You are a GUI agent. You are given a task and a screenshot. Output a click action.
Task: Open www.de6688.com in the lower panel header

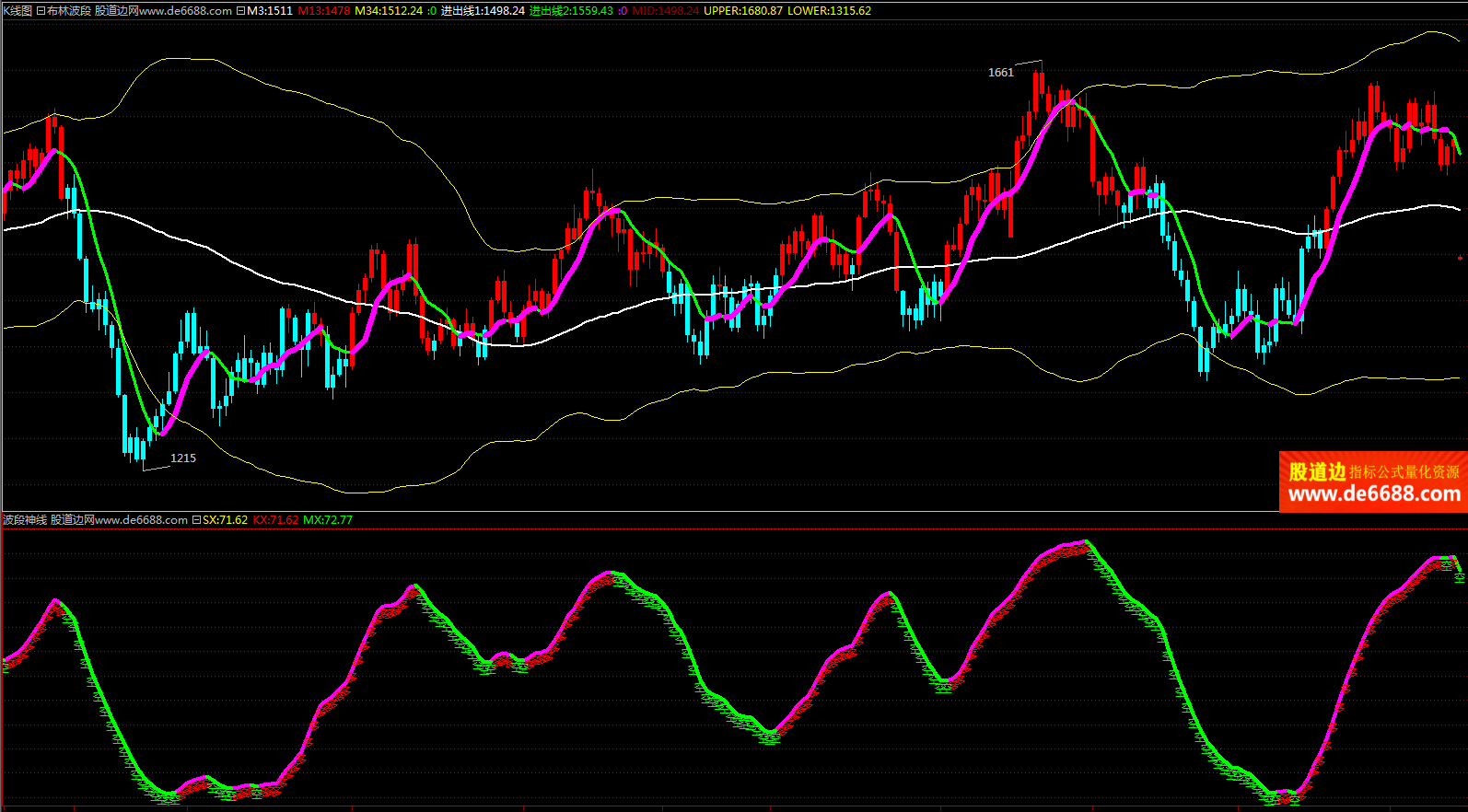coord(142,520)
